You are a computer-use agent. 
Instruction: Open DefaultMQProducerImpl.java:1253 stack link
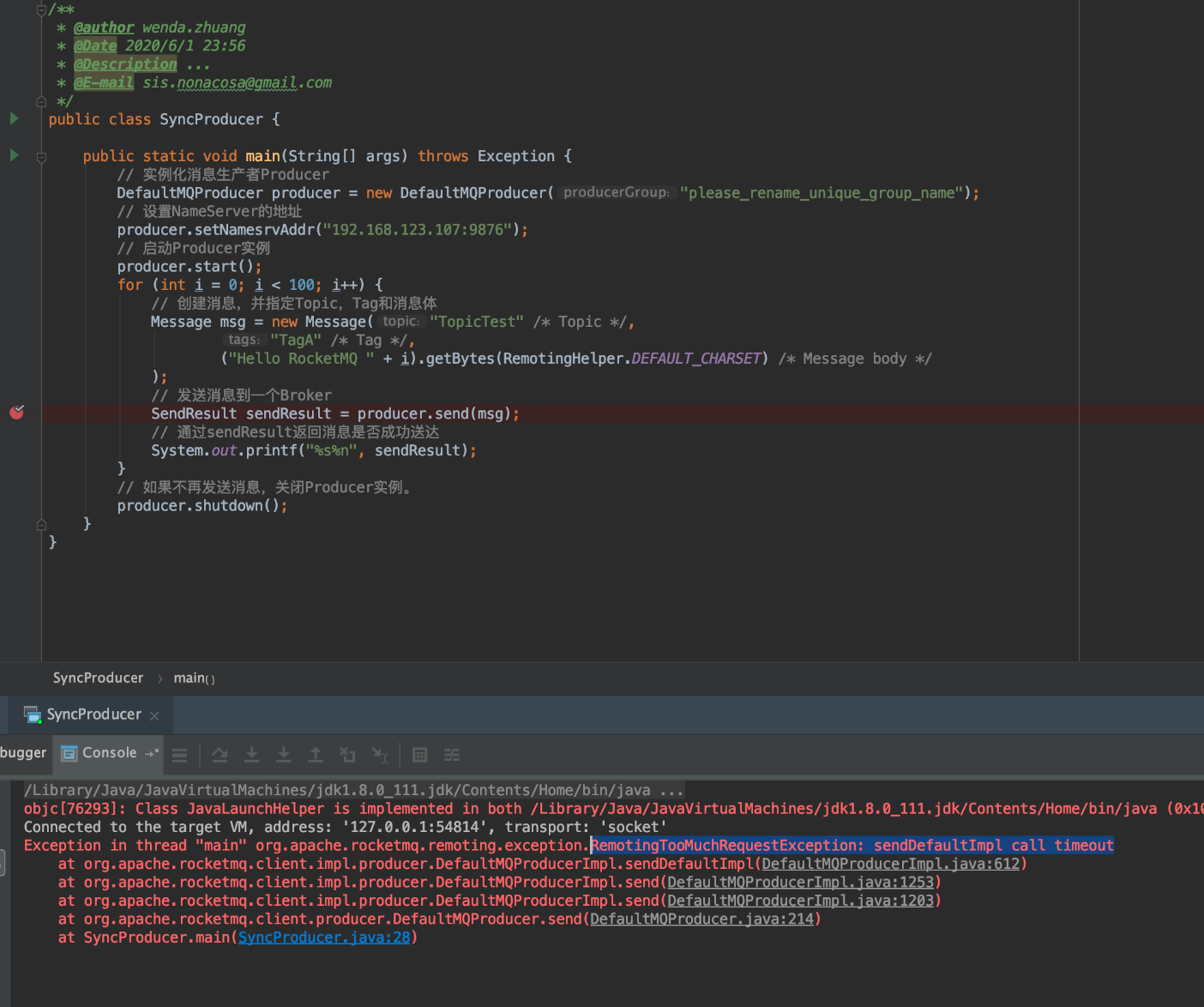(x=800, y=882)
